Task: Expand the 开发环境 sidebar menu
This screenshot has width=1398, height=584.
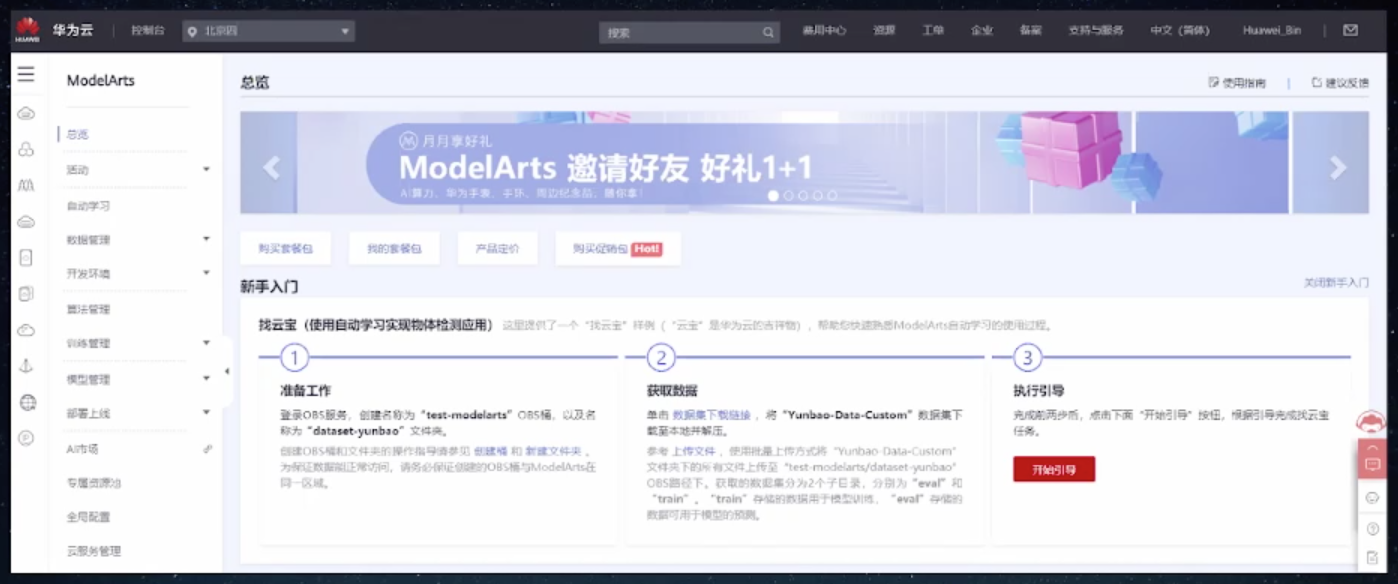Action: click(206, 273)
